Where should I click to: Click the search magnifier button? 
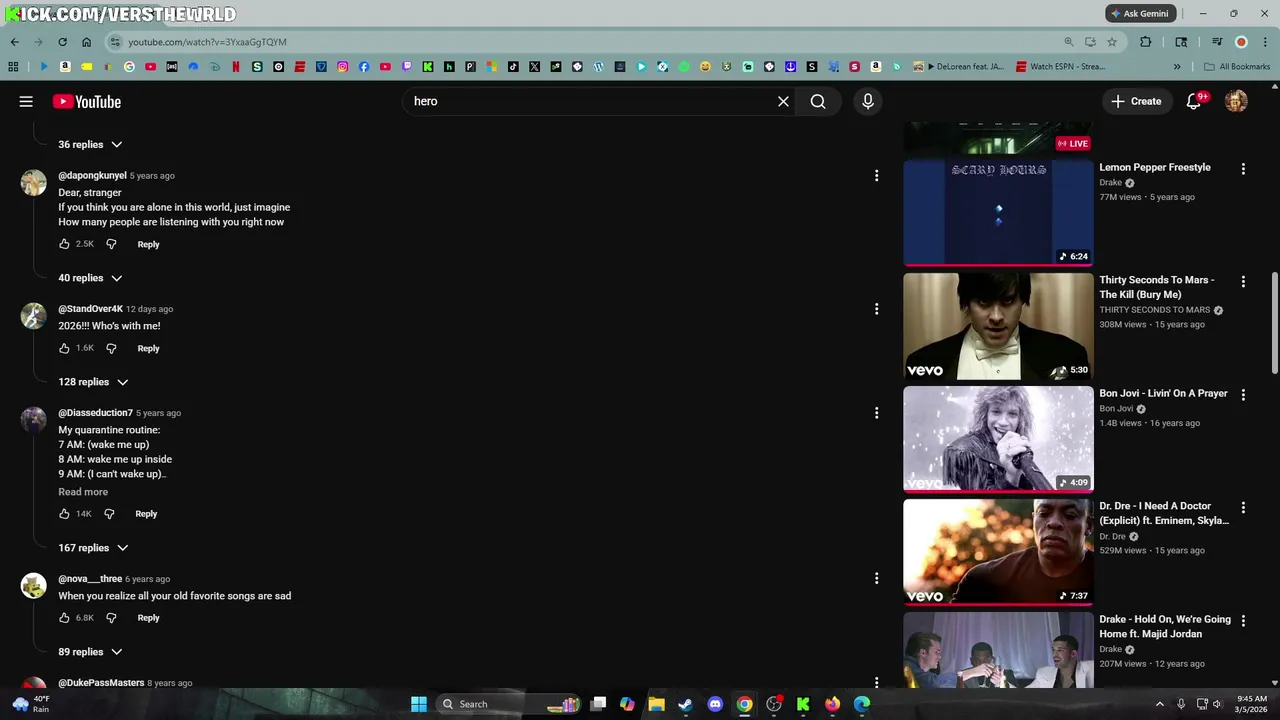click(818, 101)
